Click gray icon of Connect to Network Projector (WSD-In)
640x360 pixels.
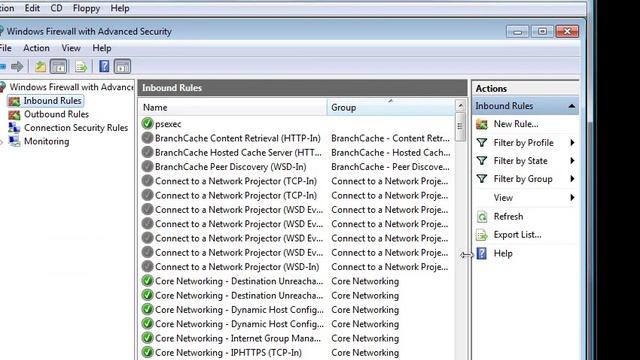pyautogui.click(x=147, y=267)
